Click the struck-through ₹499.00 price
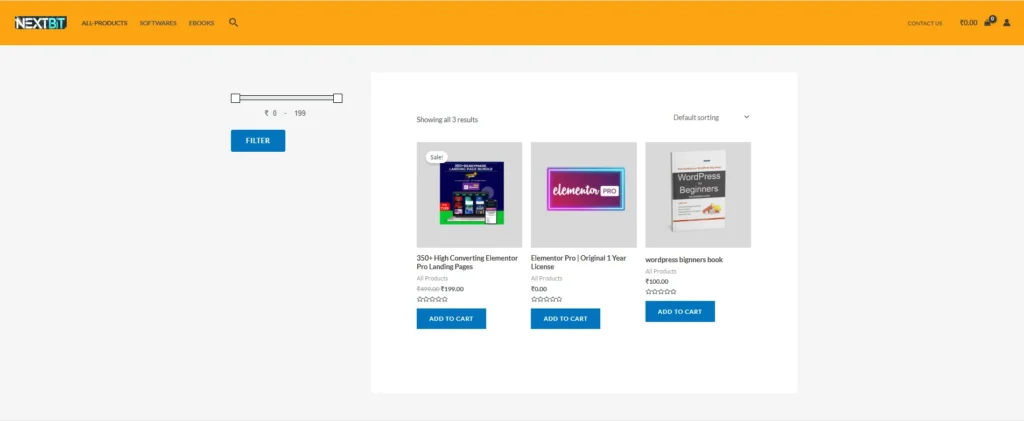 point(428,288)
